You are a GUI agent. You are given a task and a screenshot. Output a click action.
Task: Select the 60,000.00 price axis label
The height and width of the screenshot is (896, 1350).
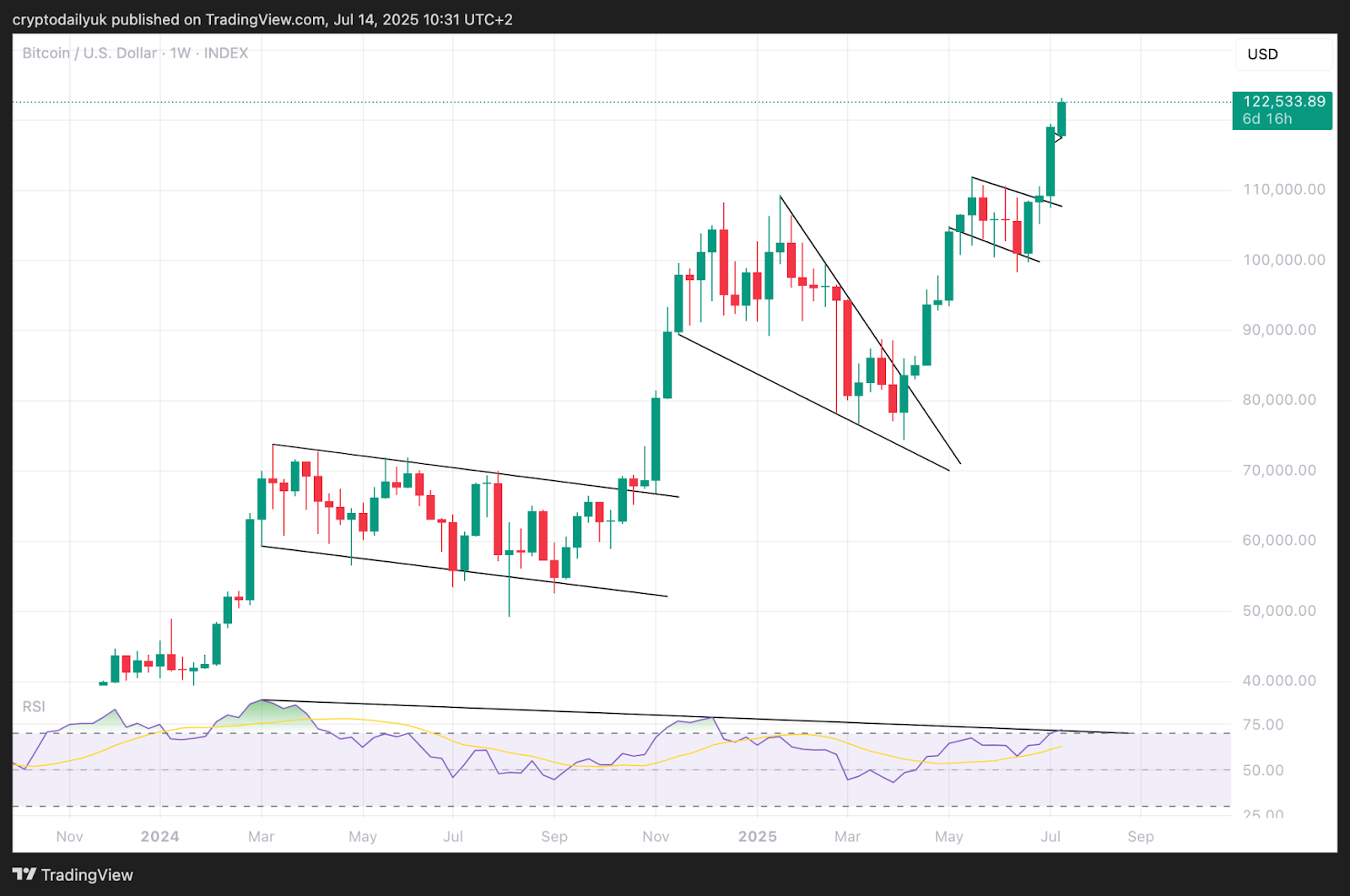(1279, 541)
